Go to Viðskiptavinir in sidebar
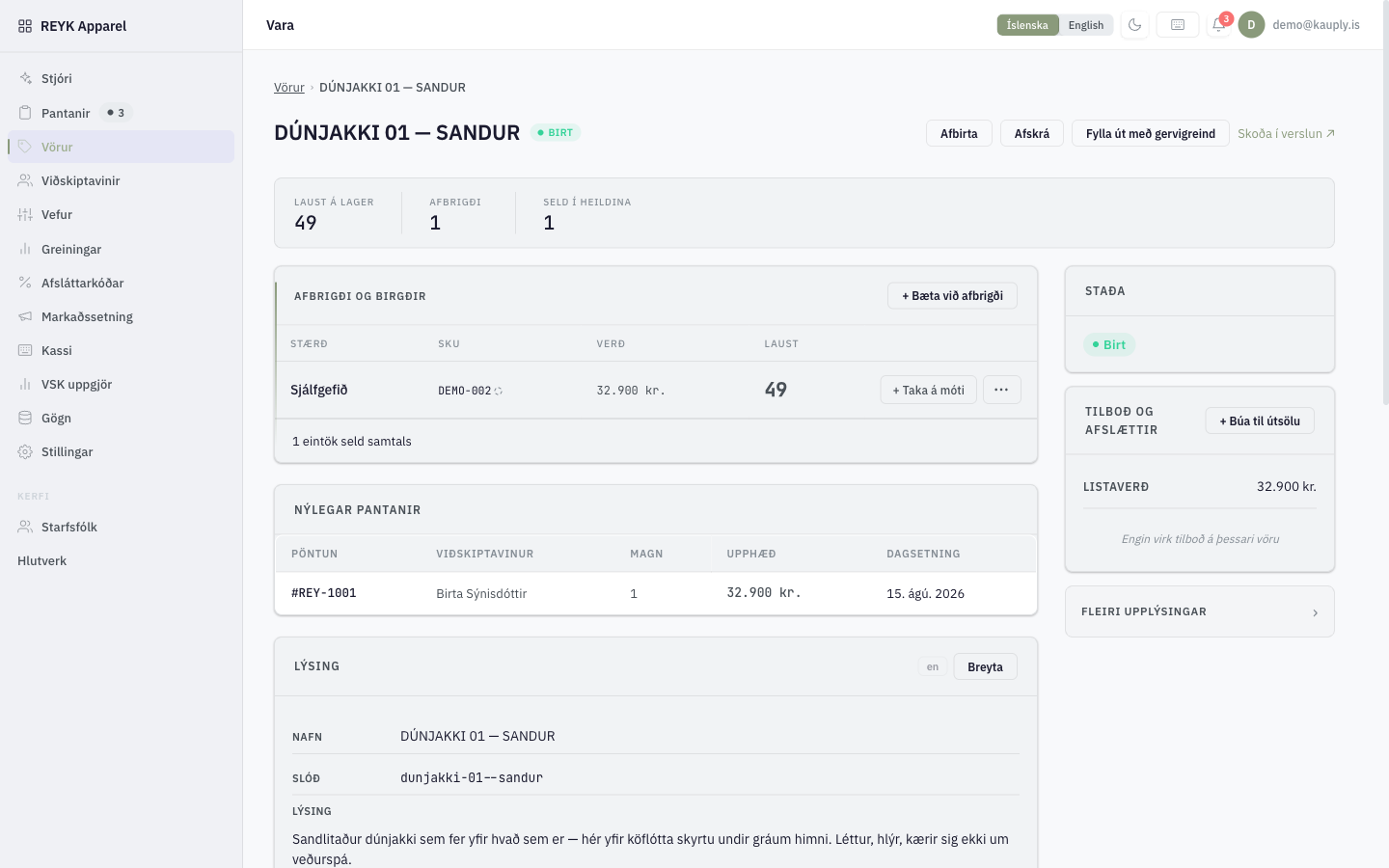This screenshot has width=1389, height=868. point(121,180)
